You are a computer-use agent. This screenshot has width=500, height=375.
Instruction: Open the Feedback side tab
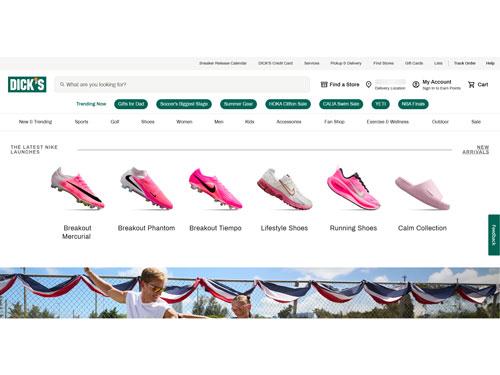point(494,235)
